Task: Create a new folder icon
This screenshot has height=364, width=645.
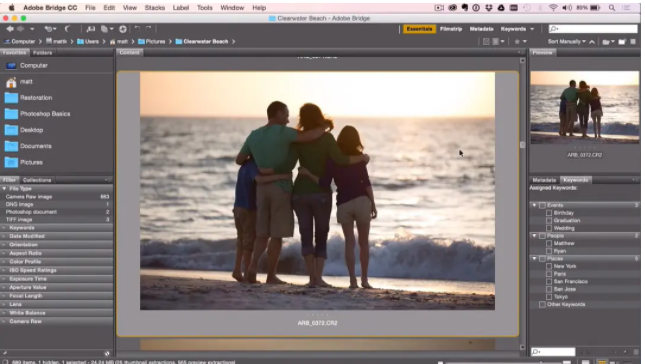Action: click(x=622, y=42)
